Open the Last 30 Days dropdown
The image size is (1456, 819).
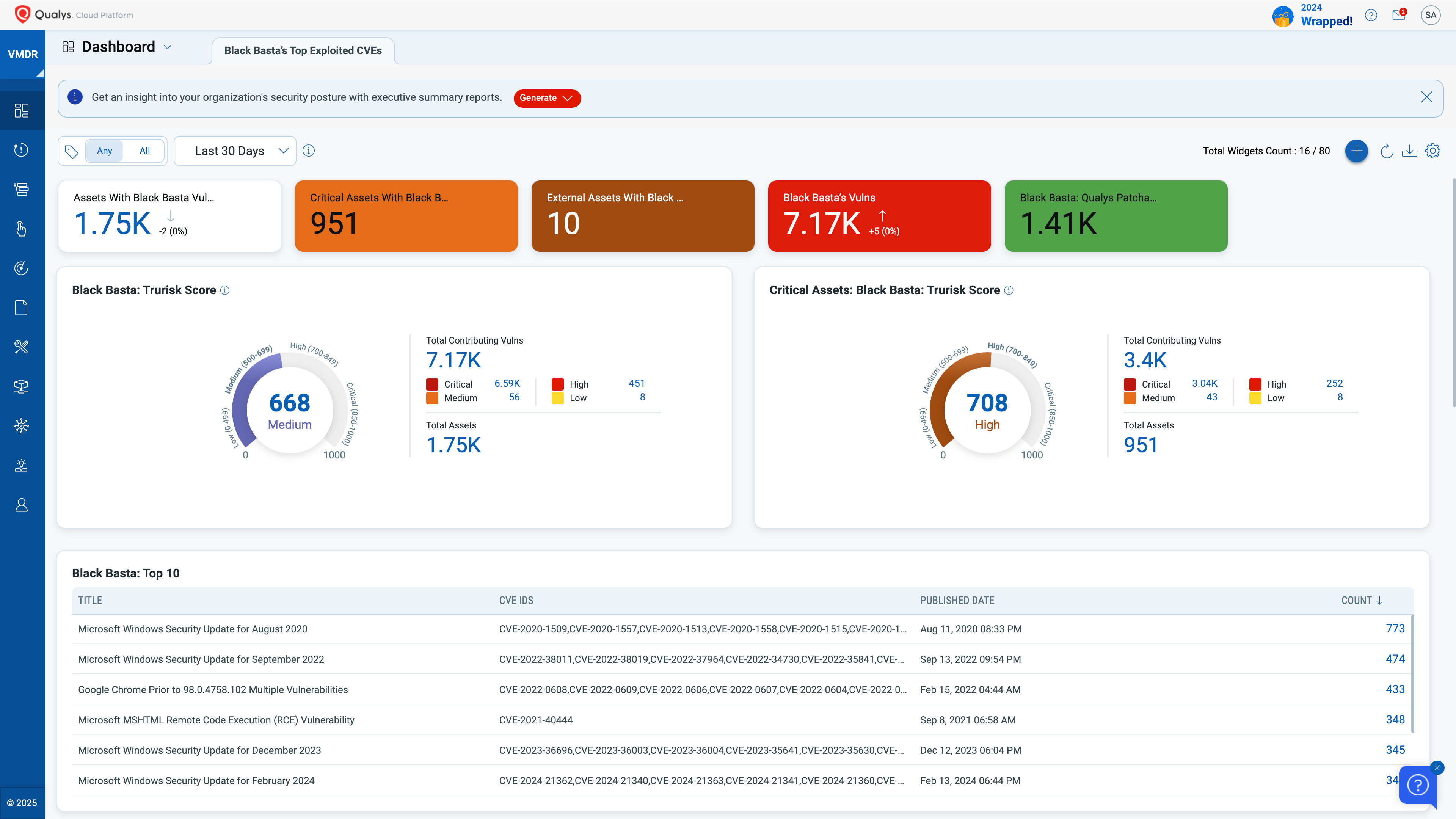point(235,151)
